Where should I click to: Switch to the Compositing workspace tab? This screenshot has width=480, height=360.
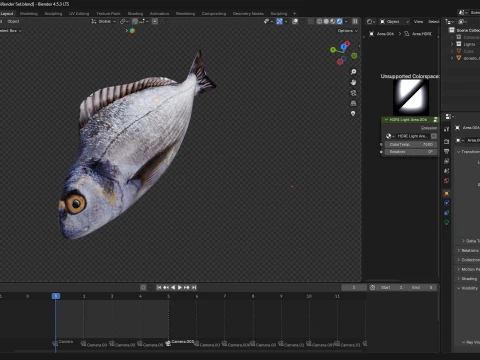pos(214,14)
